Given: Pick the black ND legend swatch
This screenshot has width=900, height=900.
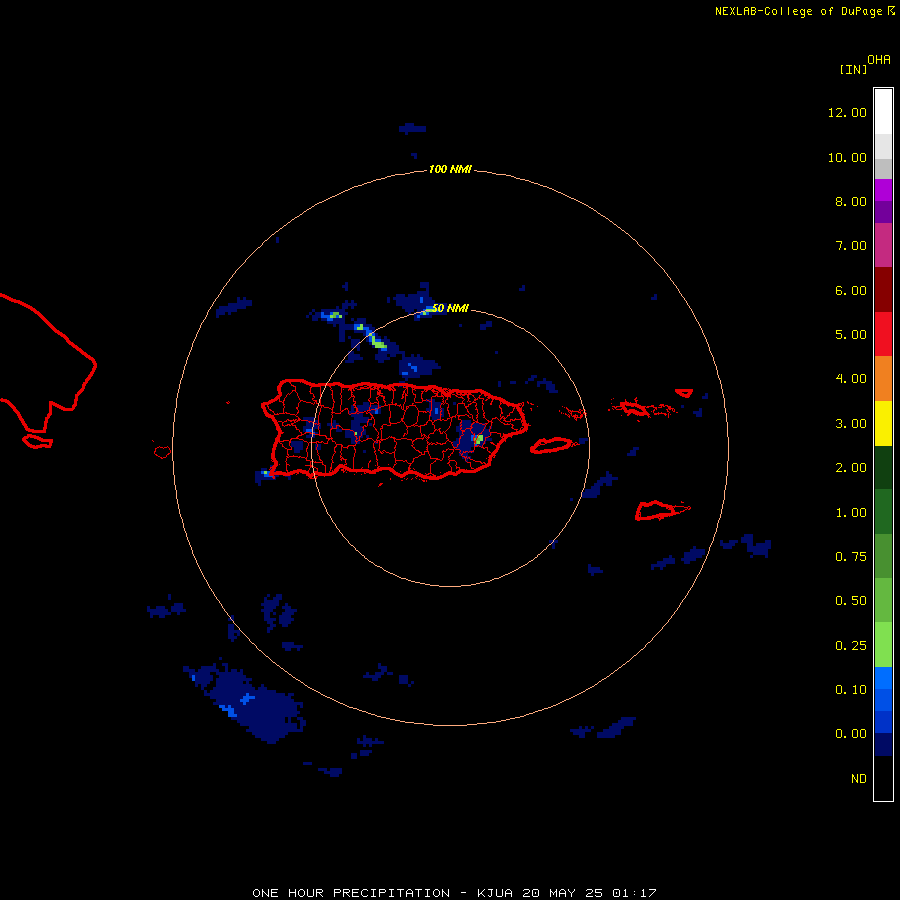Looking at the screenshot, I should [x=883, y=778].
